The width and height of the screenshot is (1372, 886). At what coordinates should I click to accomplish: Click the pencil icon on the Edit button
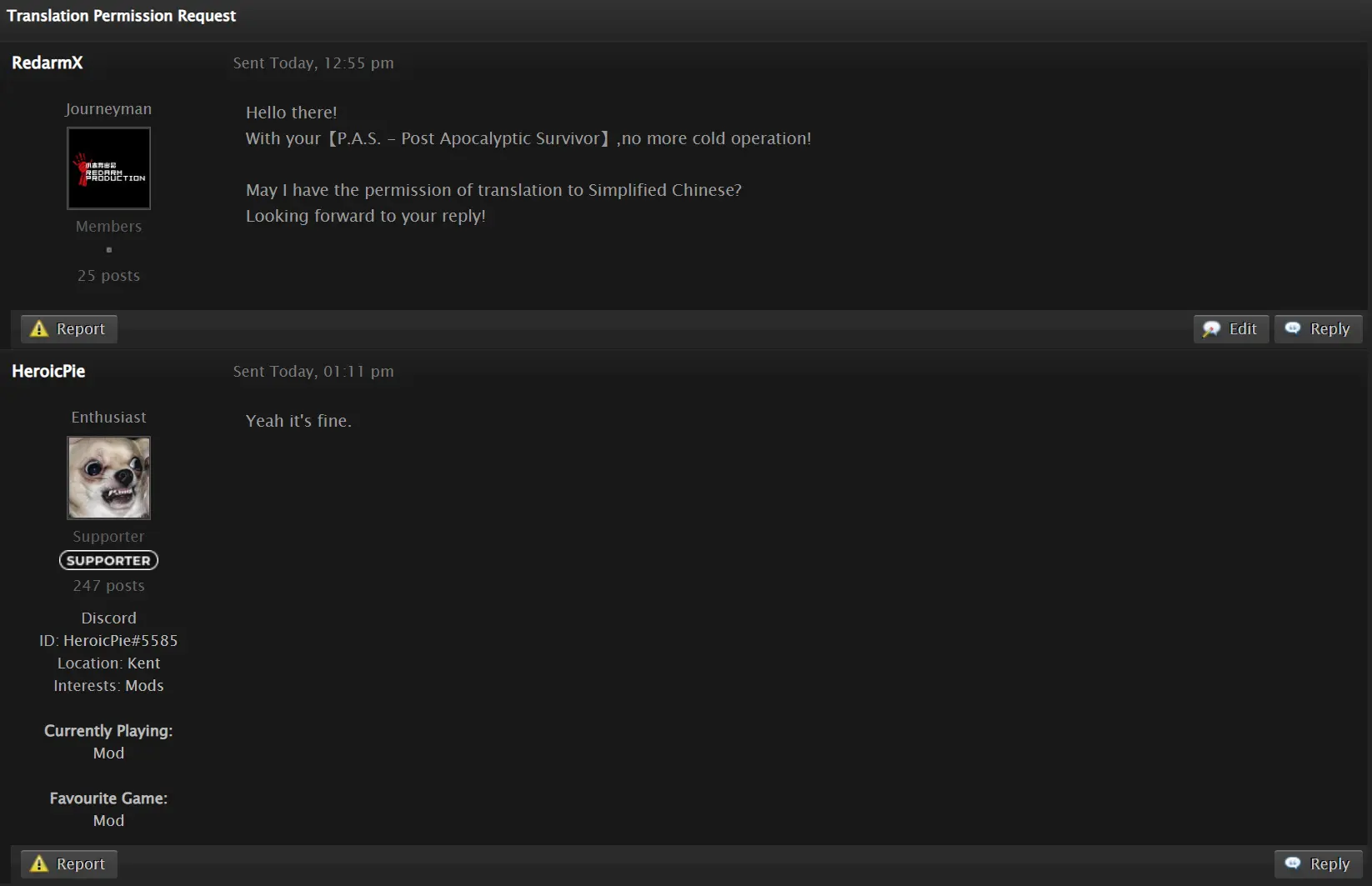(x=1212, y=329)
